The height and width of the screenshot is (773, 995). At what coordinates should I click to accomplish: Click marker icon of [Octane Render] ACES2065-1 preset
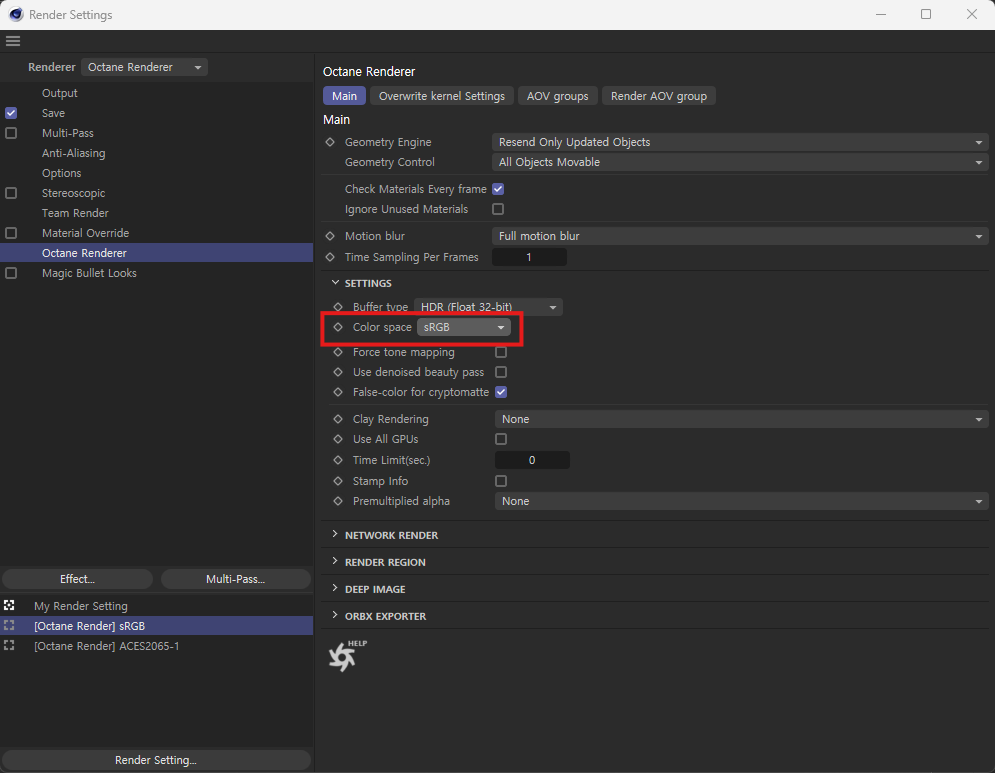click(x=9, y=645)
